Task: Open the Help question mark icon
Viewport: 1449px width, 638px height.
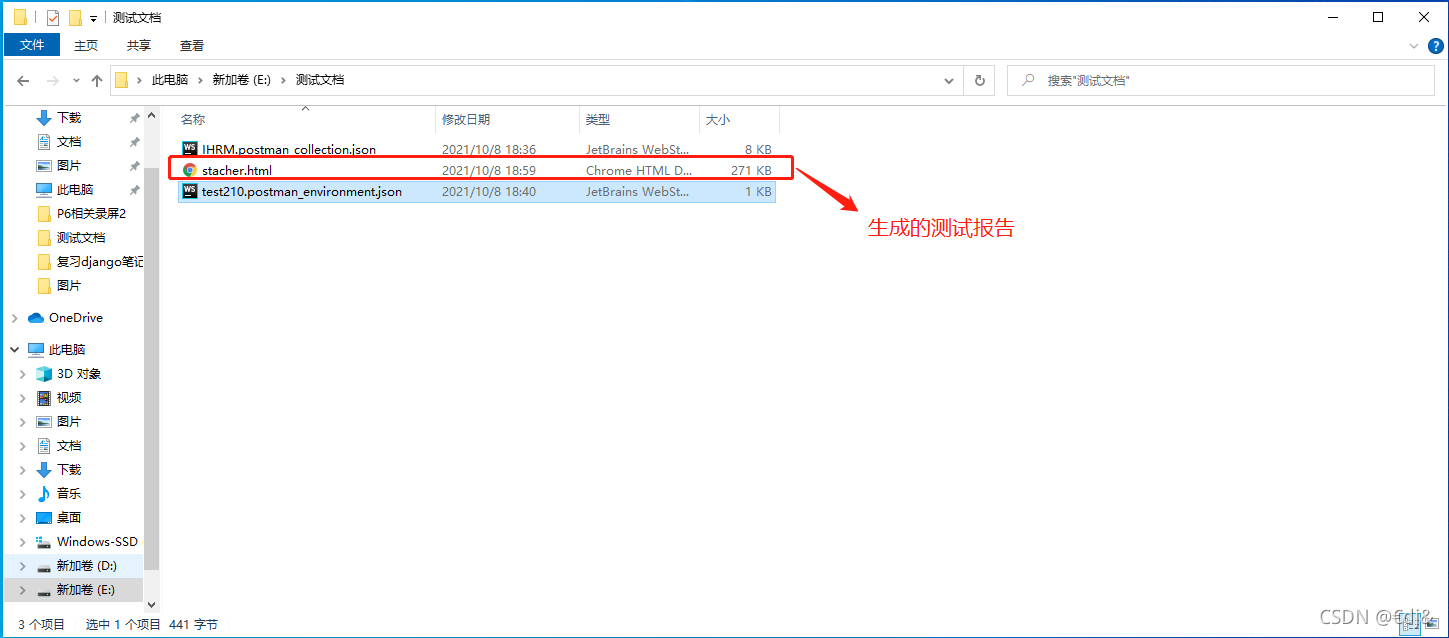Action: (x=1435, y=46)
